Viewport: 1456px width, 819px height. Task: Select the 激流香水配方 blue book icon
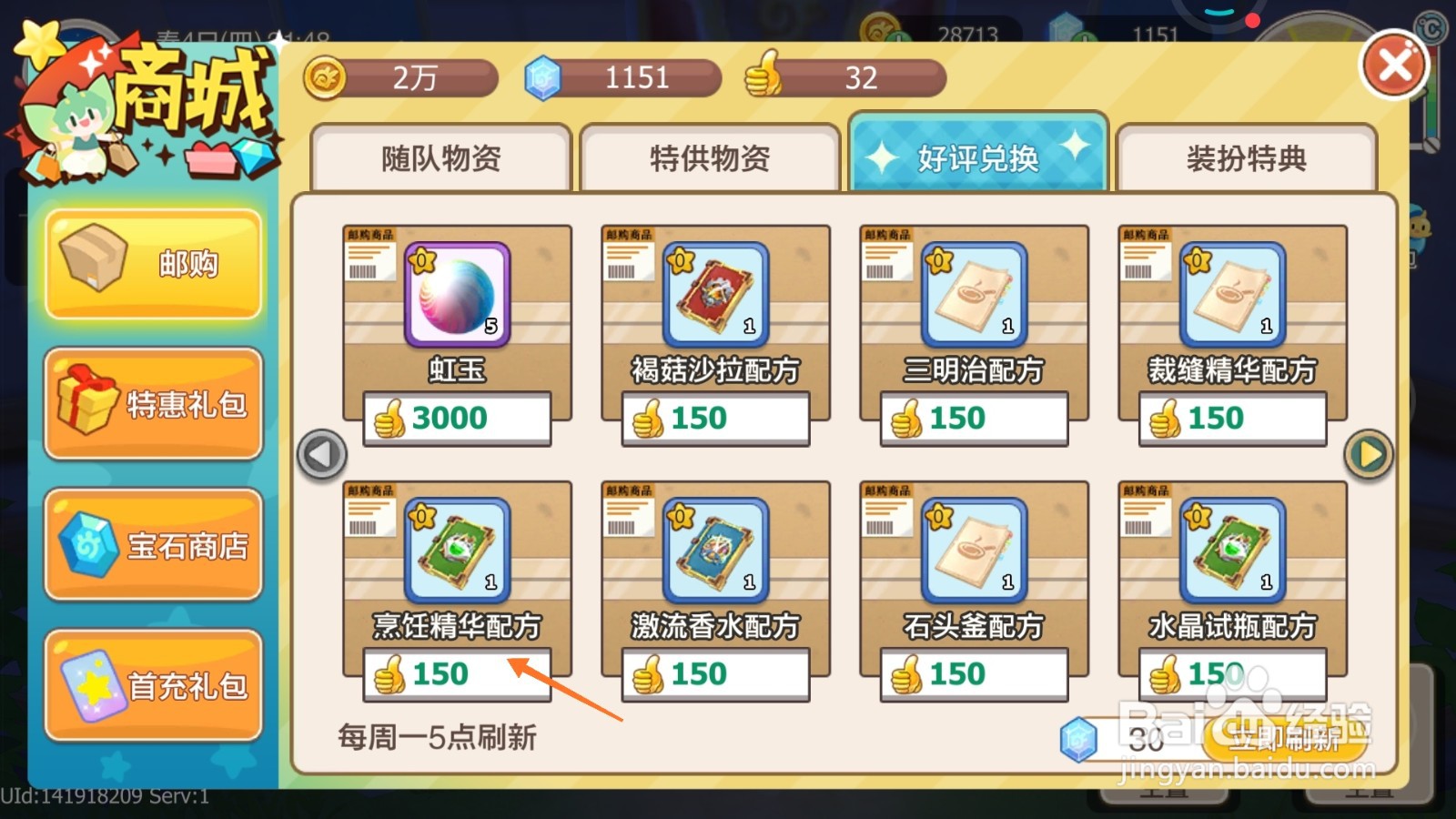click(715, 550)
